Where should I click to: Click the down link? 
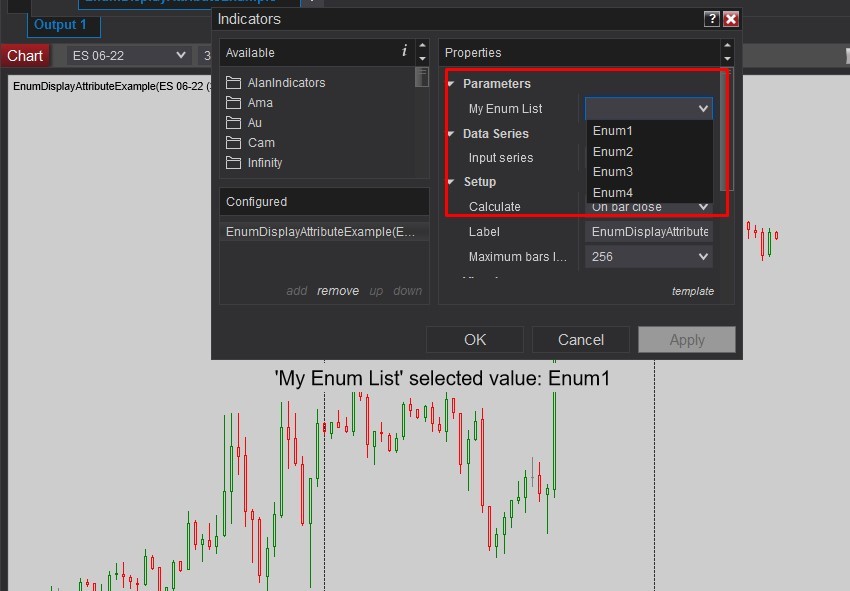tap(408, 291)
